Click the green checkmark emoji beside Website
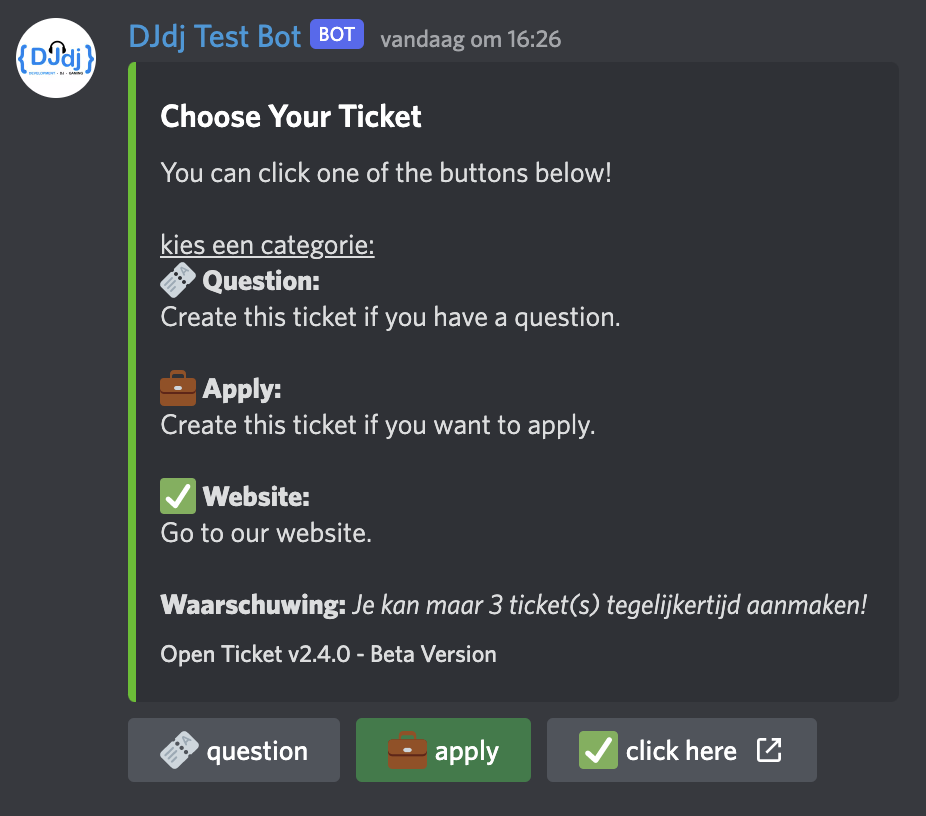 (x=178, y=496)
